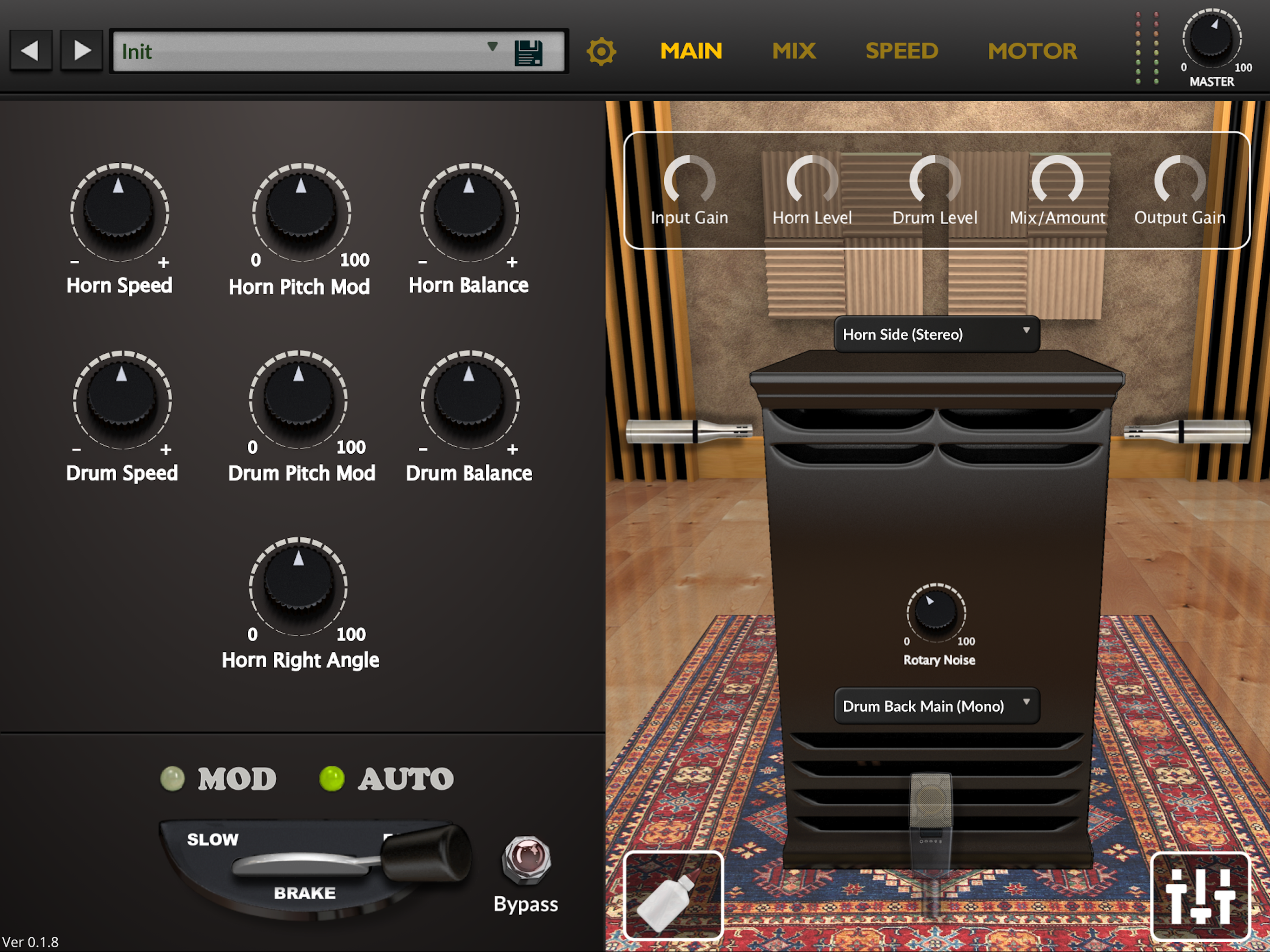Screen dimensions: 1270x952
Task: Go to previous preset with left arrow
Action: click(30, 51)
